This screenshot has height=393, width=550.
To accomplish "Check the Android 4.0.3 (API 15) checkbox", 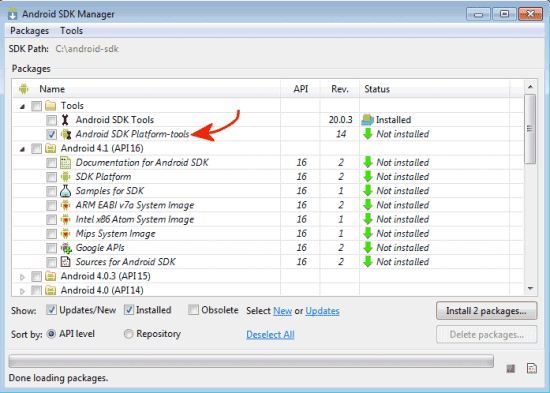I will [x=36, y=277].
